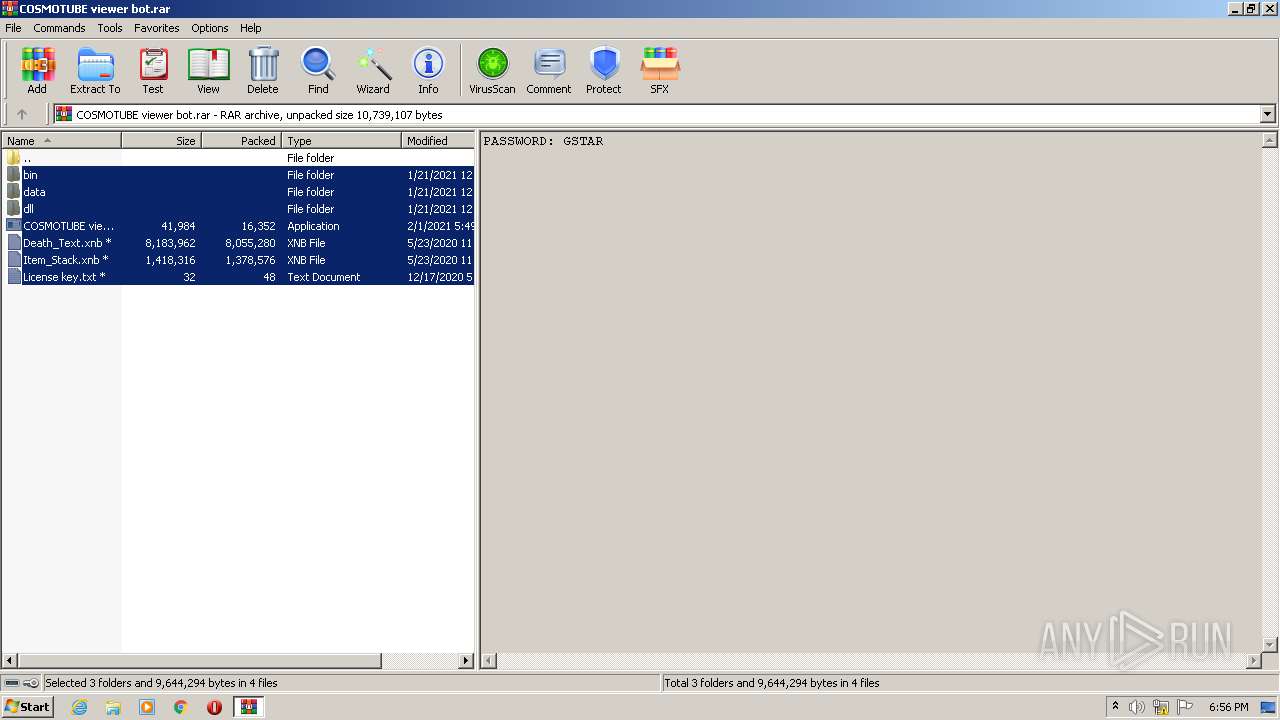Image resolution: width=1280 pixels, height=720 pixels.
Task: Click the media player taskbar icon
Action: click(x=147, y=707)
